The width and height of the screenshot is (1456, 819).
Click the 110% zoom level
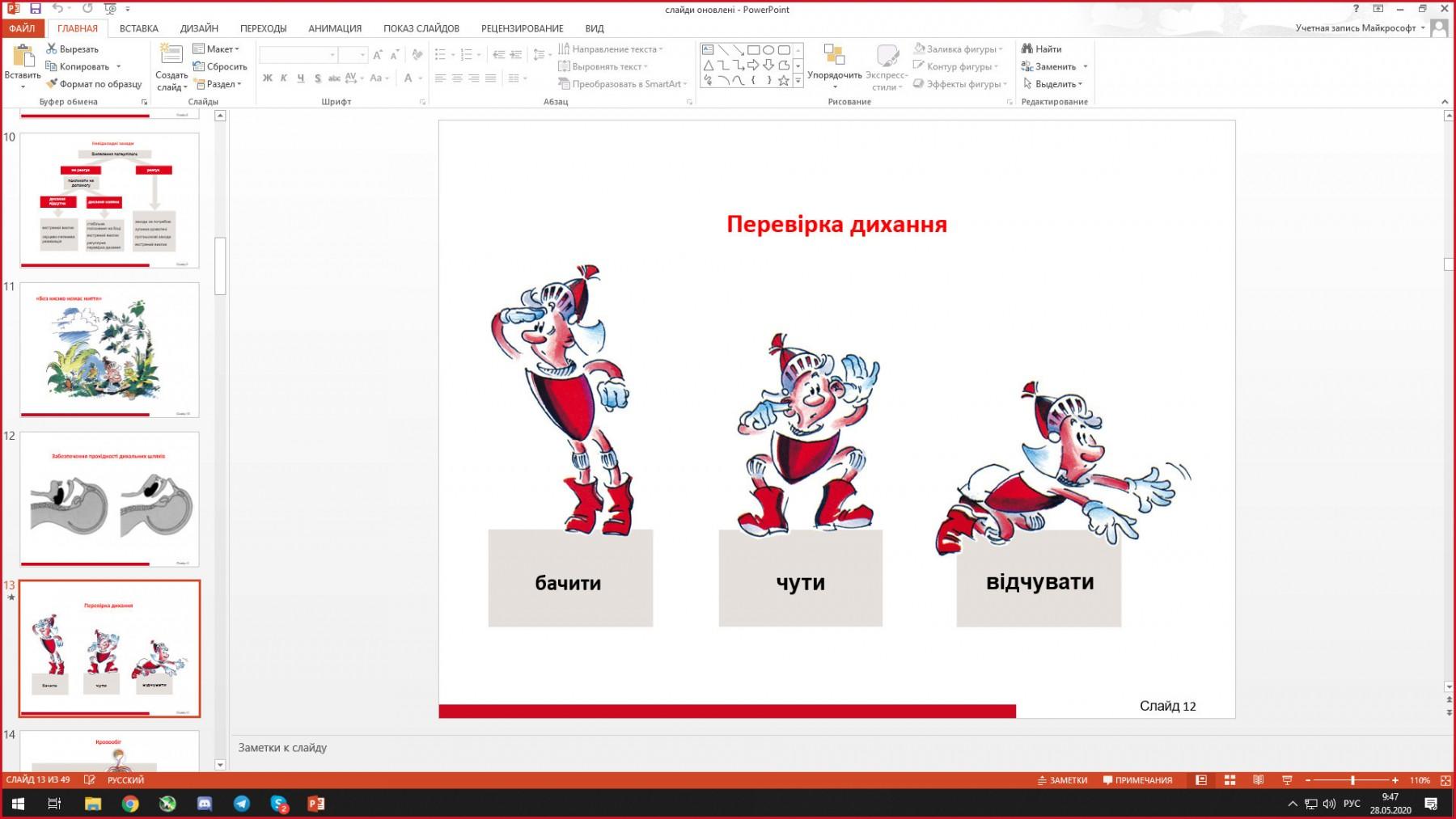point(1420,780)
